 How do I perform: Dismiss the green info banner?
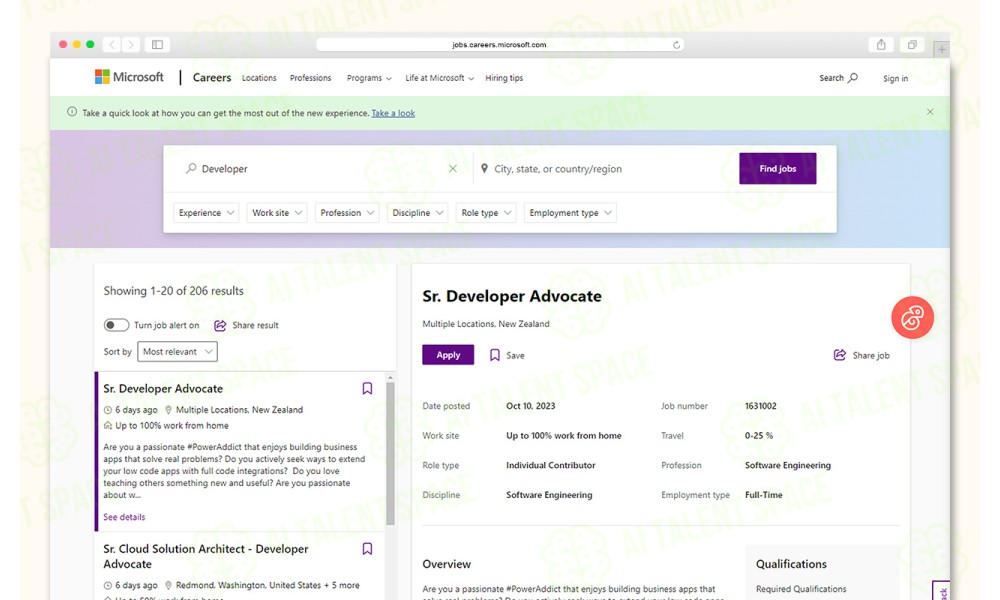[930, 112]
